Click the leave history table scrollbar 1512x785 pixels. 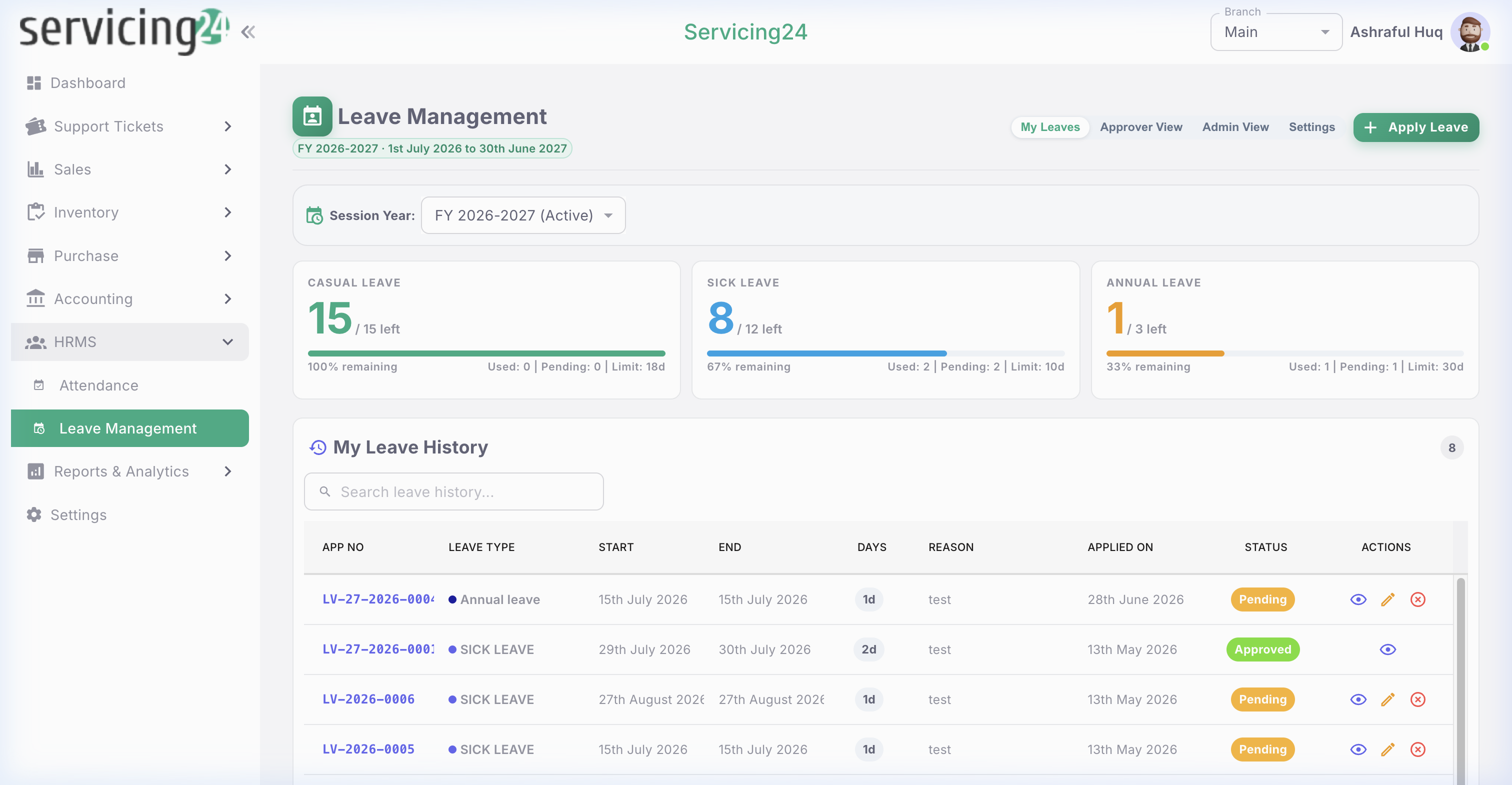tap(1460, 681)
